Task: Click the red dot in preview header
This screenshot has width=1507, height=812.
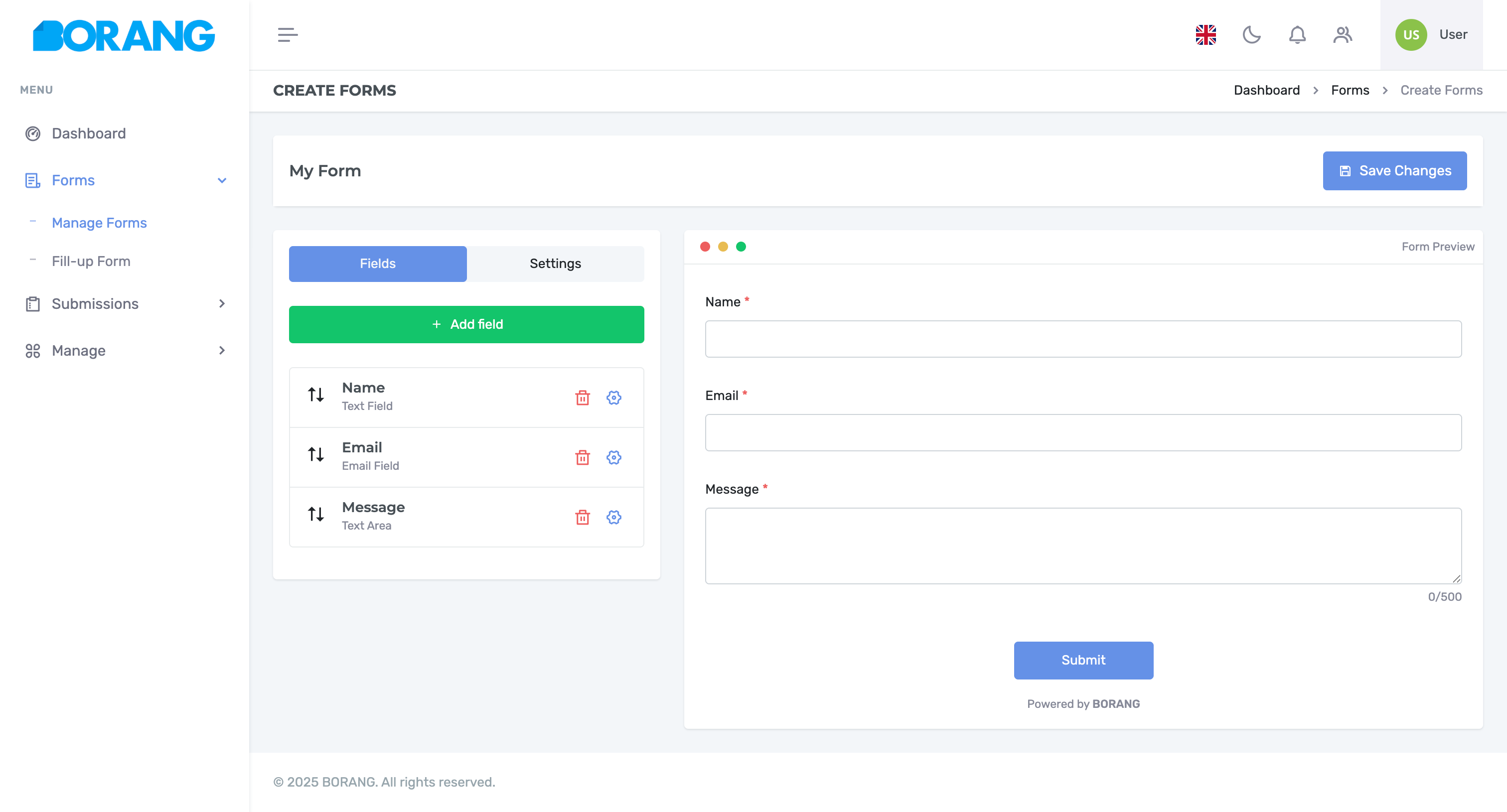Action: point(705,247)
